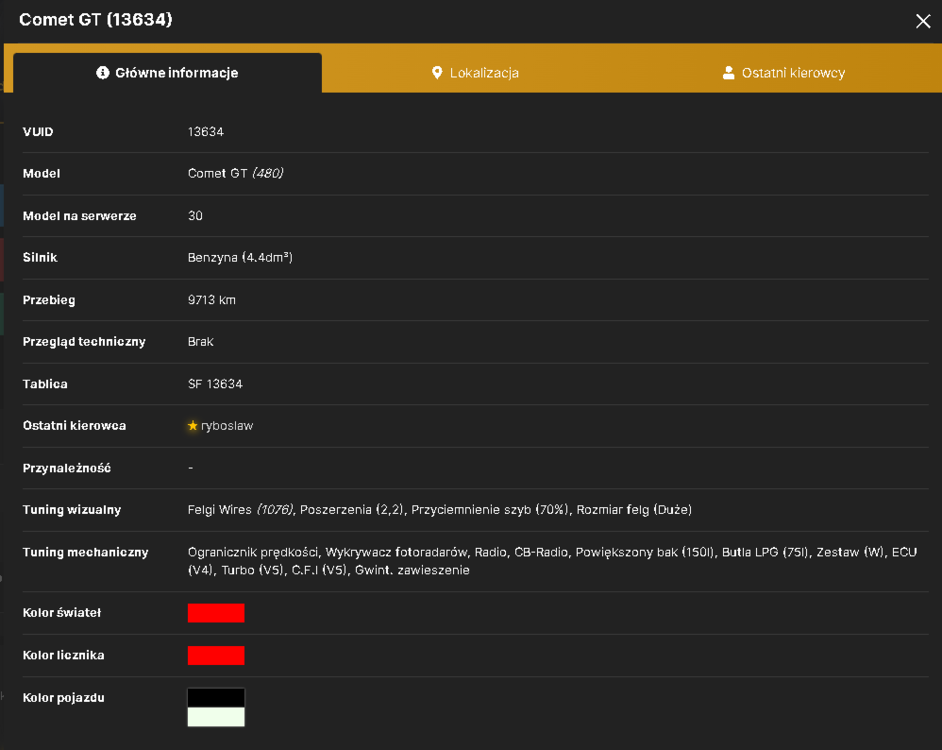
Task: Click the plate number SF 13634
Action: [x=215, y=383]
